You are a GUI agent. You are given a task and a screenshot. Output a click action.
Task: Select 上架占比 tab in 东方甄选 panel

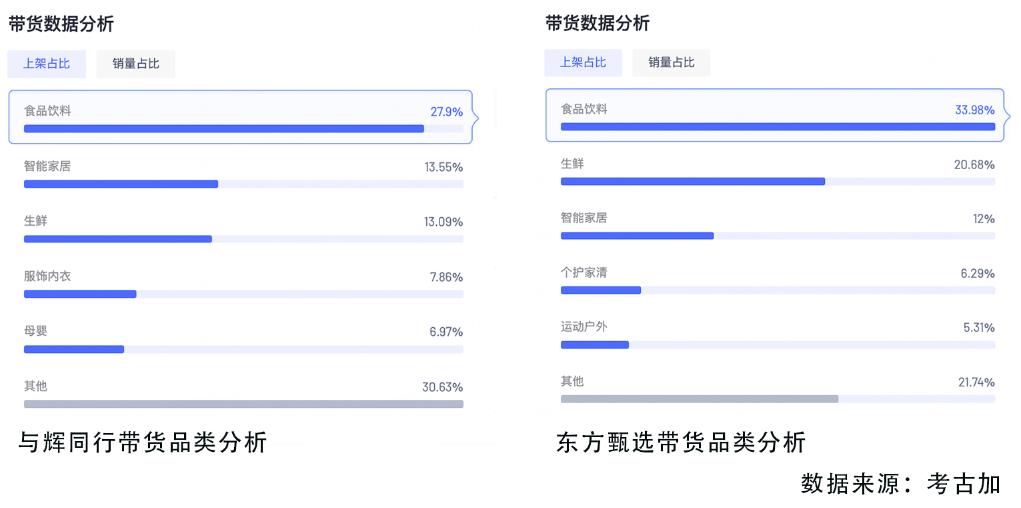point(583,62)
